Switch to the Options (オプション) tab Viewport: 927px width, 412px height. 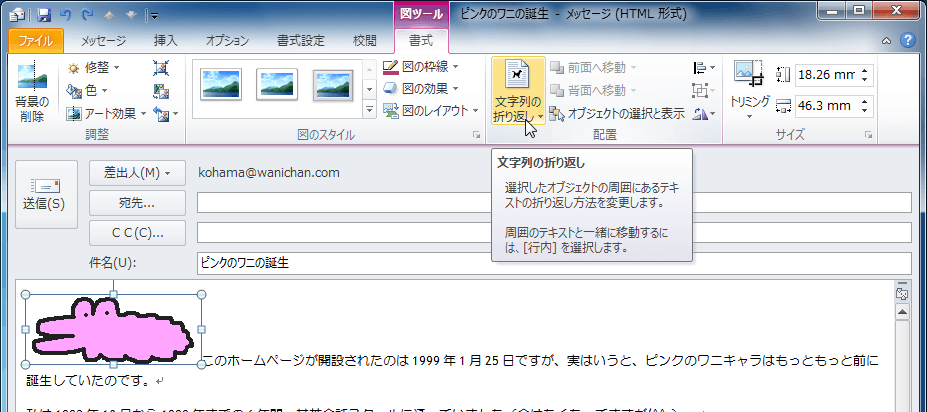click(228, 41)
